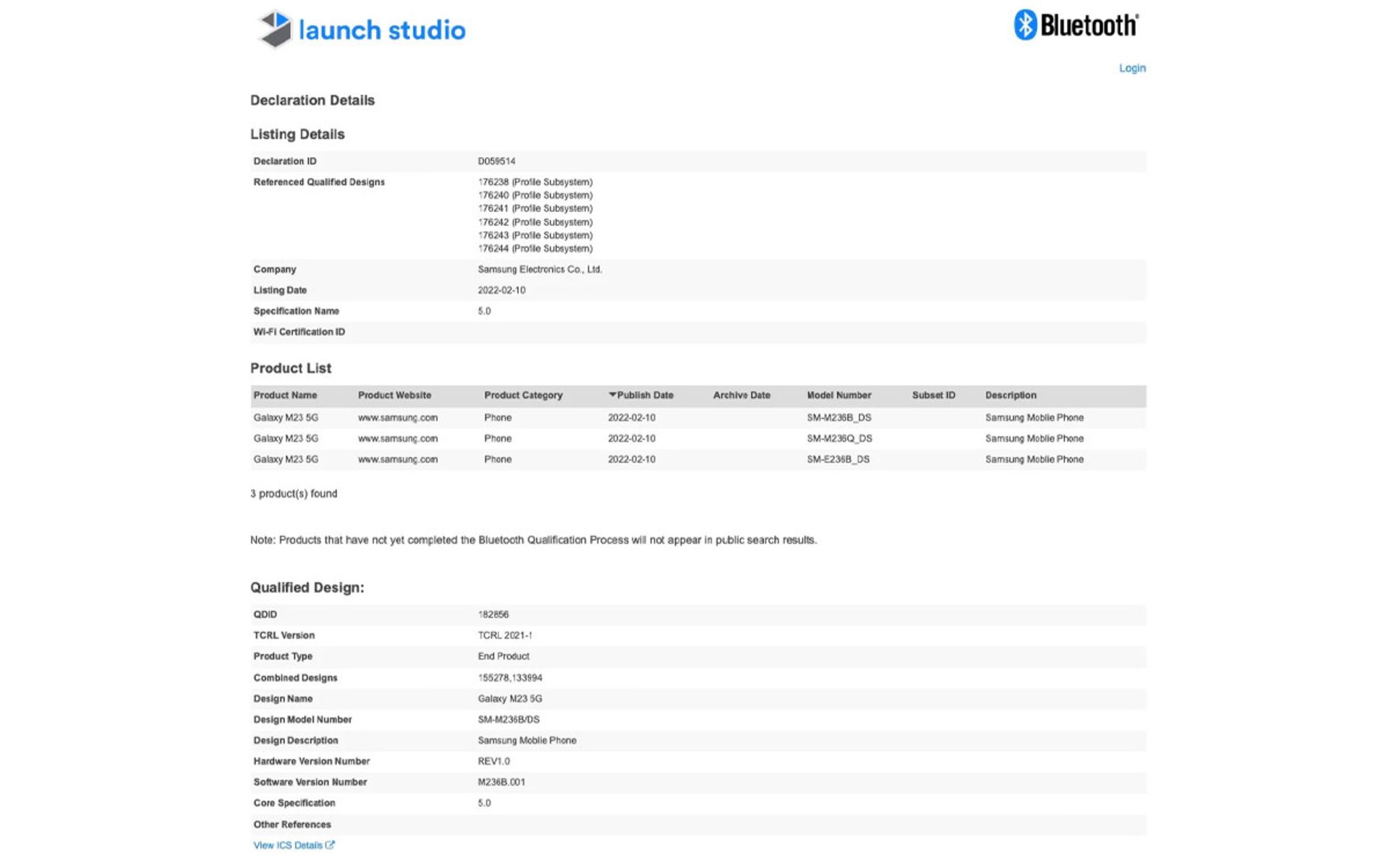Open the Login link
The height and width of the screenshot is (868, 1389).
click(x=1132, y=68)
